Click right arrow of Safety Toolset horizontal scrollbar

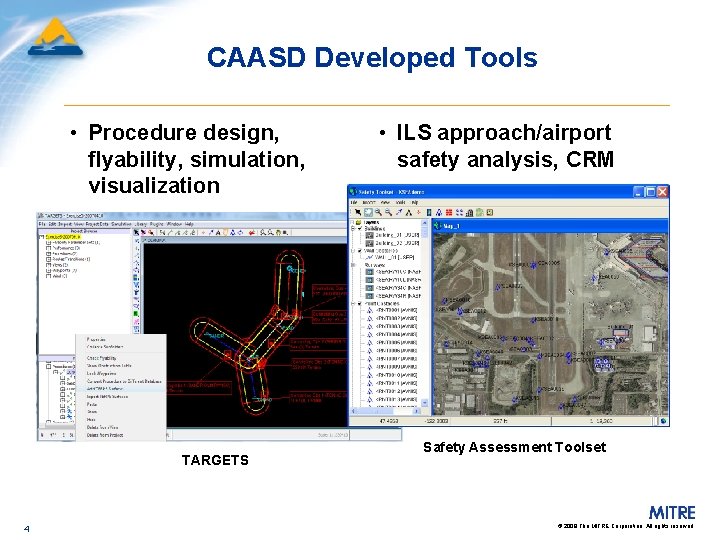point(416,411)
